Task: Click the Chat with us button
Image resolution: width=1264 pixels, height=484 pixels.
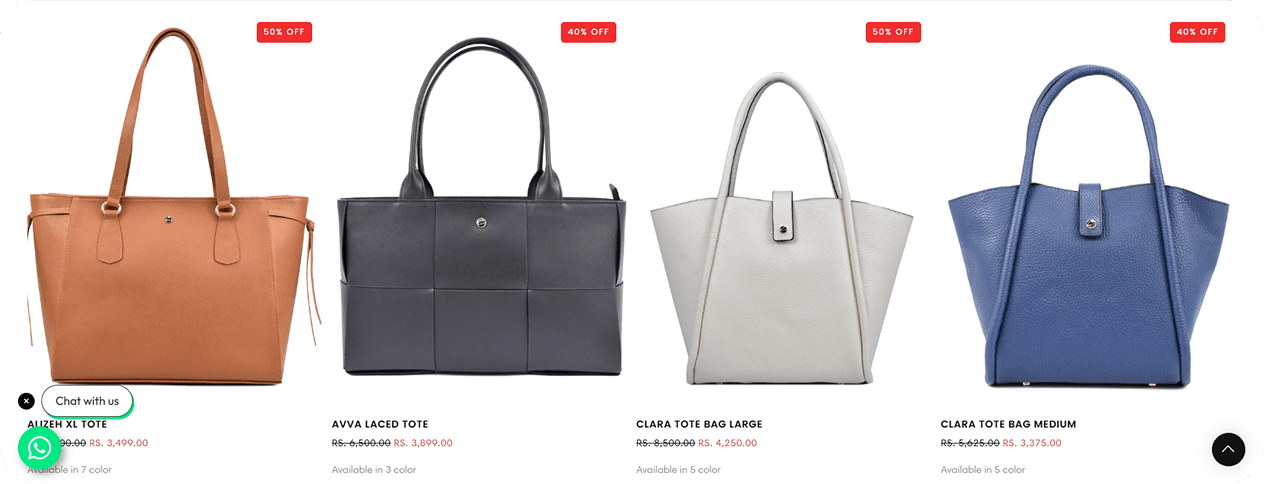Action: pos(87,401)
